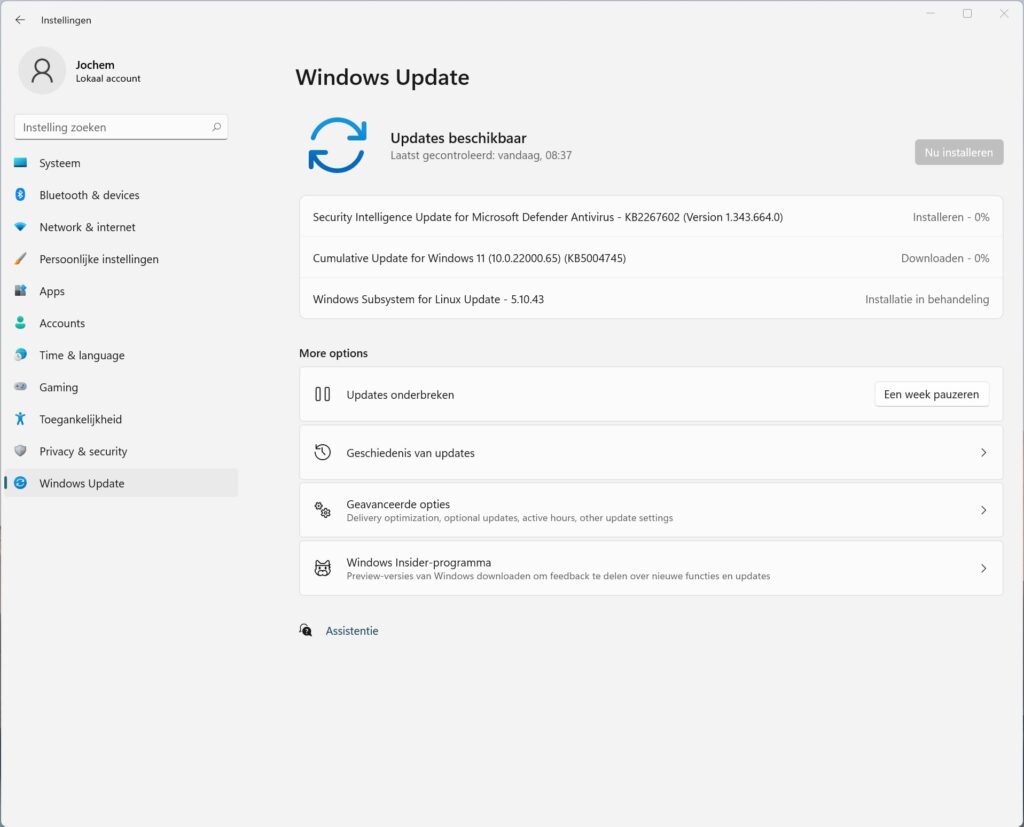
Task: Click the Geavanceerde opties gear icon
Action: (x=322, y=510)
